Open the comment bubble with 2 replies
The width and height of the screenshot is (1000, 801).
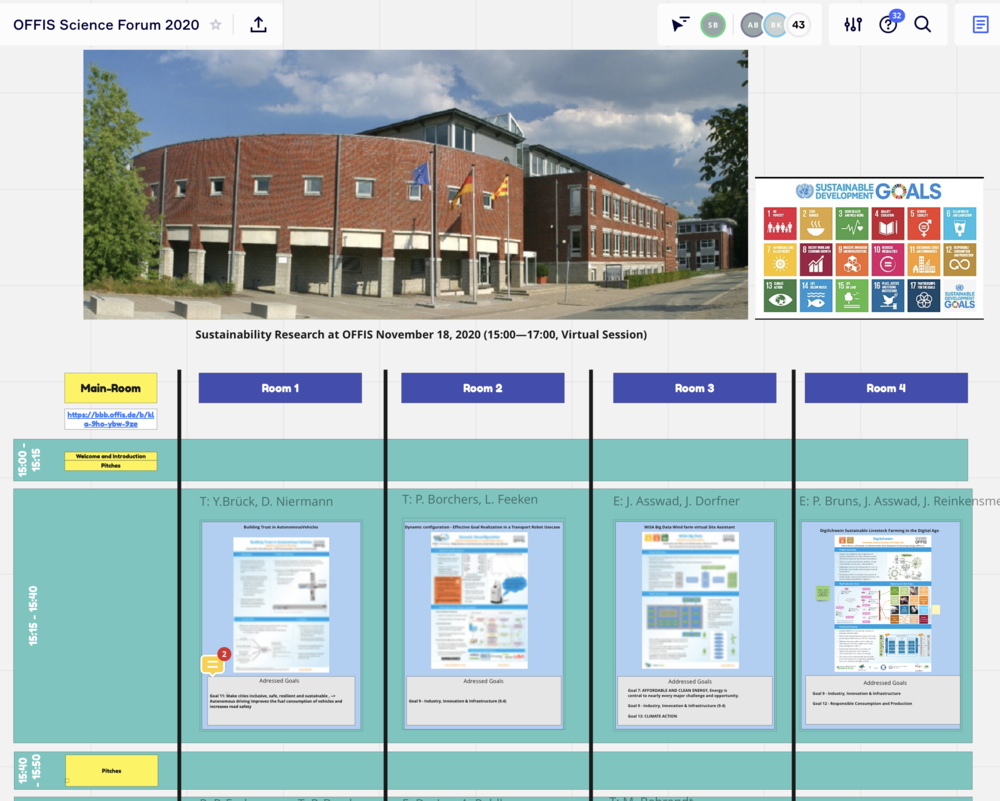[x=212, y=664]
